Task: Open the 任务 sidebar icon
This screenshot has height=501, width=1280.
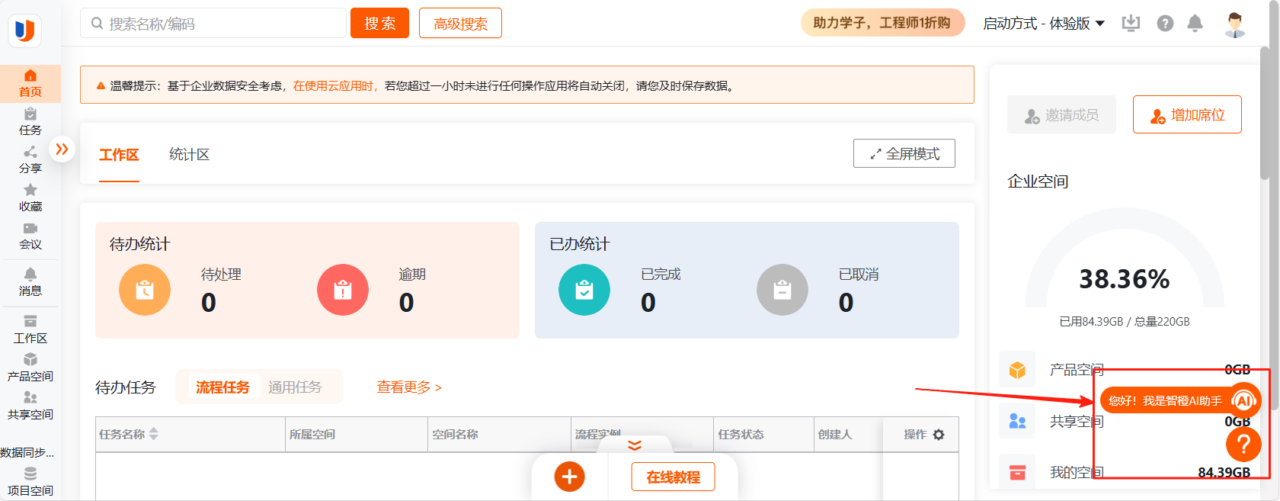Action: (x=30, y=114)
